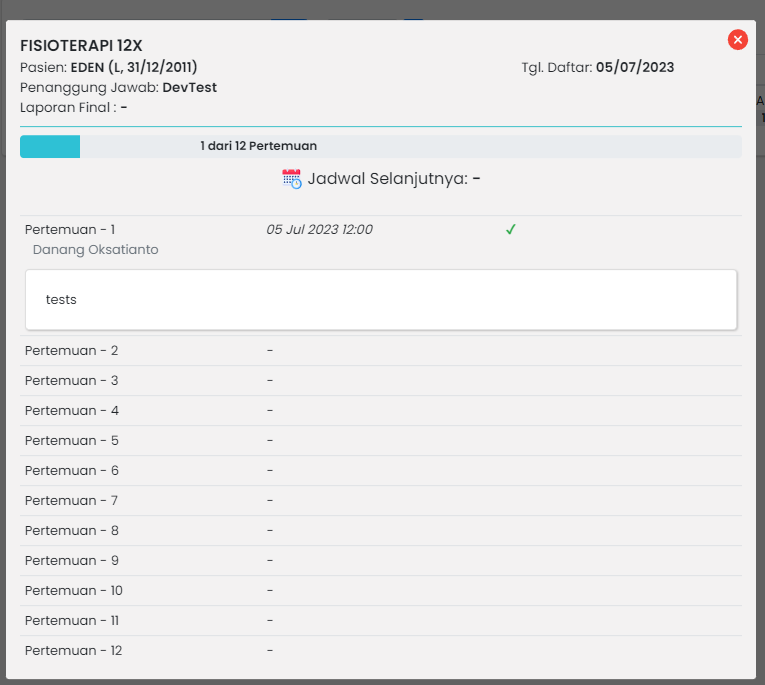Click the Tgl. Daftar date 05/07/2023
765x685 pixels.
click(x=635, y=68)
